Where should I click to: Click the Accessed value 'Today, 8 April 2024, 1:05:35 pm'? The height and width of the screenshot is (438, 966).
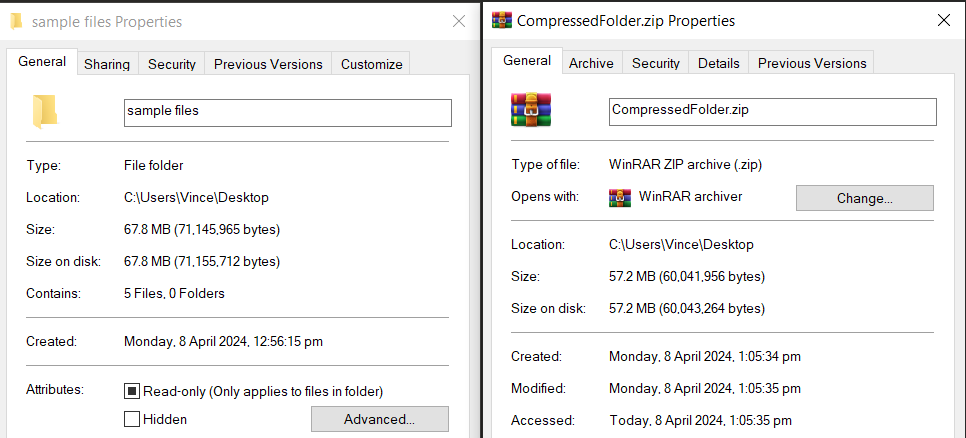(x=700, y=421)
